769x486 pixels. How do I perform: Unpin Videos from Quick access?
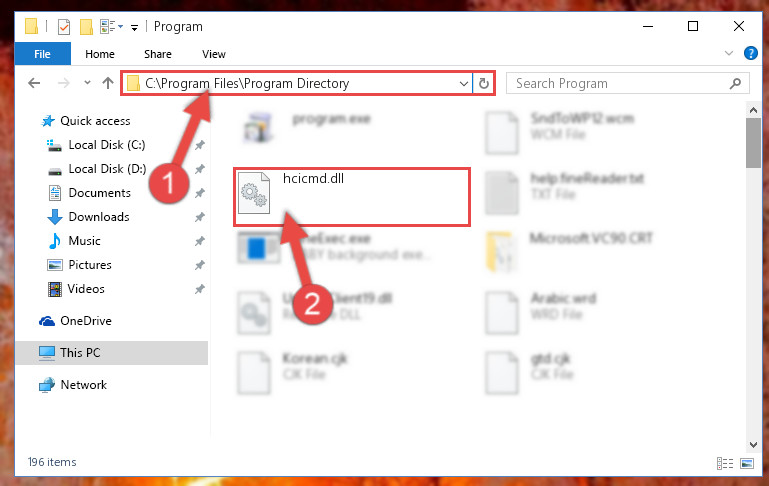tap(200, 289)
